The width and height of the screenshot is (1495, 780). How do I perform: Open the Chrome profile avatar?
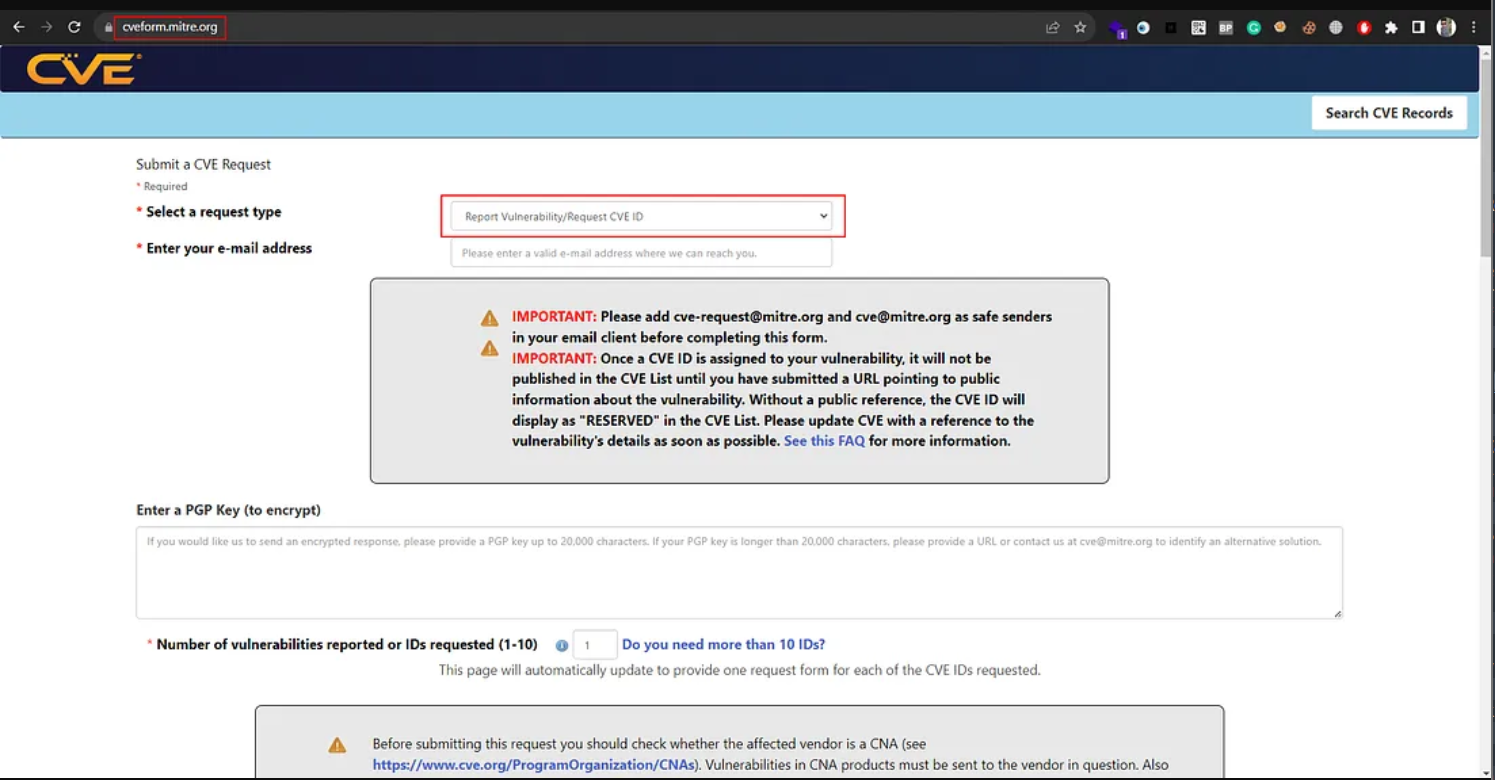tap(1446, 28)
